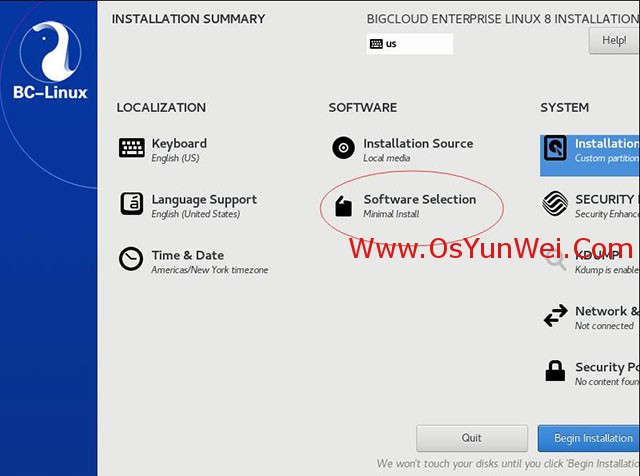Open Software Selection label
The image size is (640, 476).
click(x=420, y=199)
